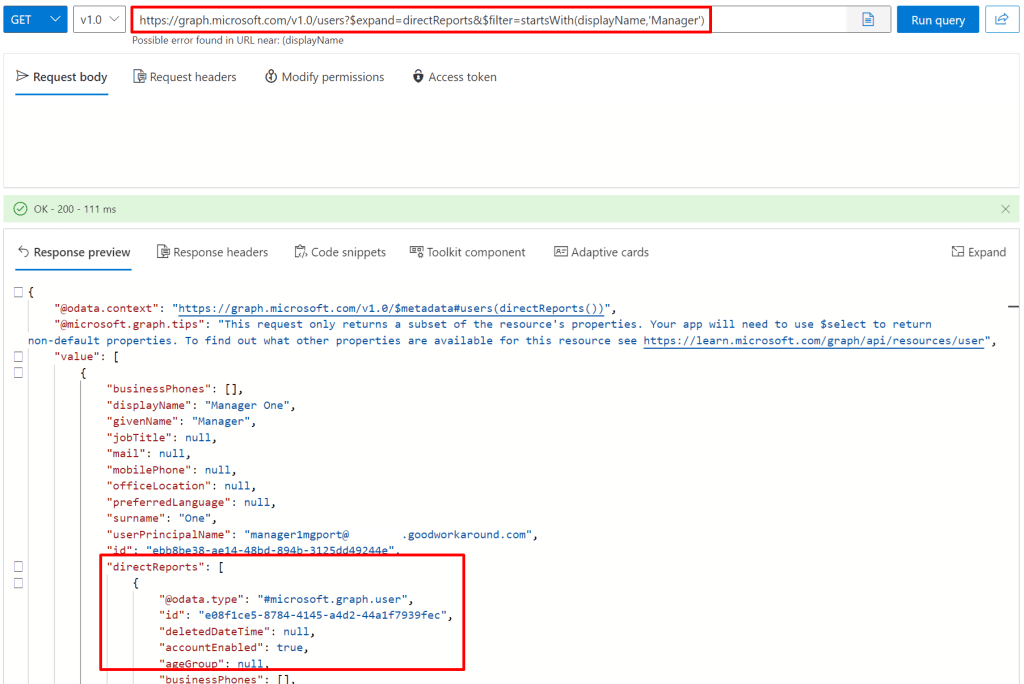
Task: Open the Response headers tab
Action: (212, 252)
